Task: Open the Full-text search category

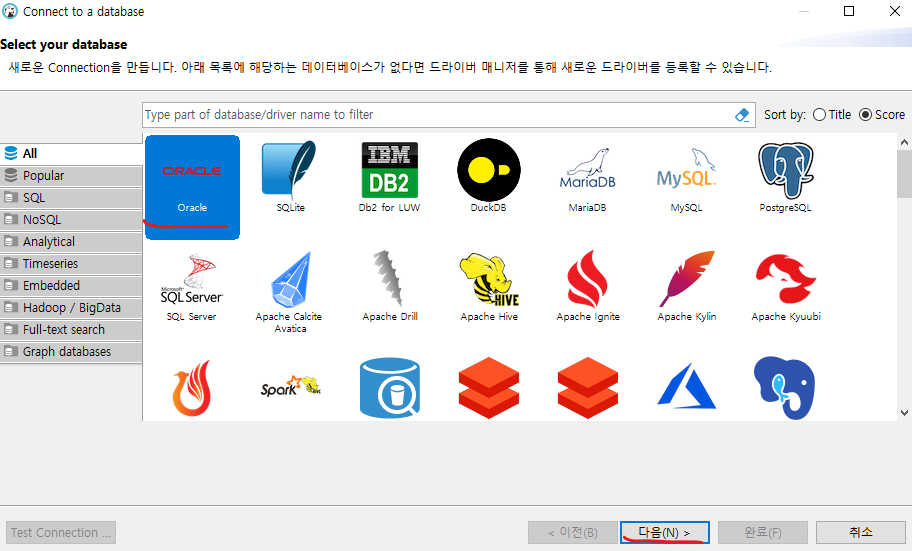Action: pyautogui.click(x=71, y=330)
